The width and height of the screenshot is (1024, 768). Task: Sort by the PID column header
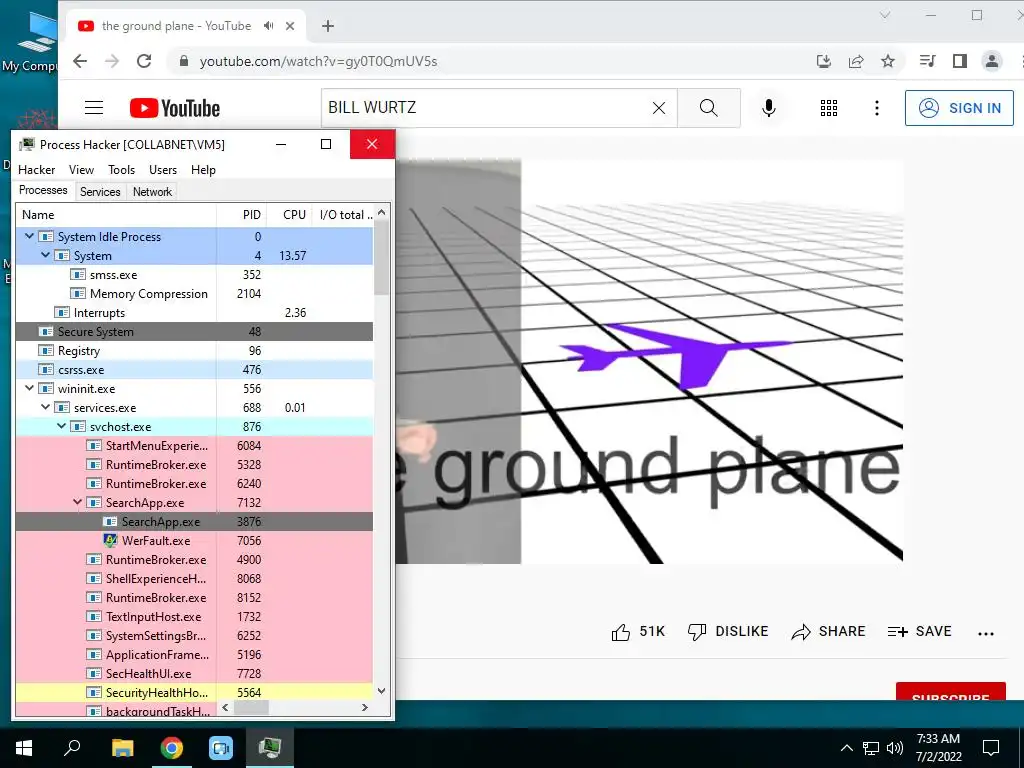point(241,215)
